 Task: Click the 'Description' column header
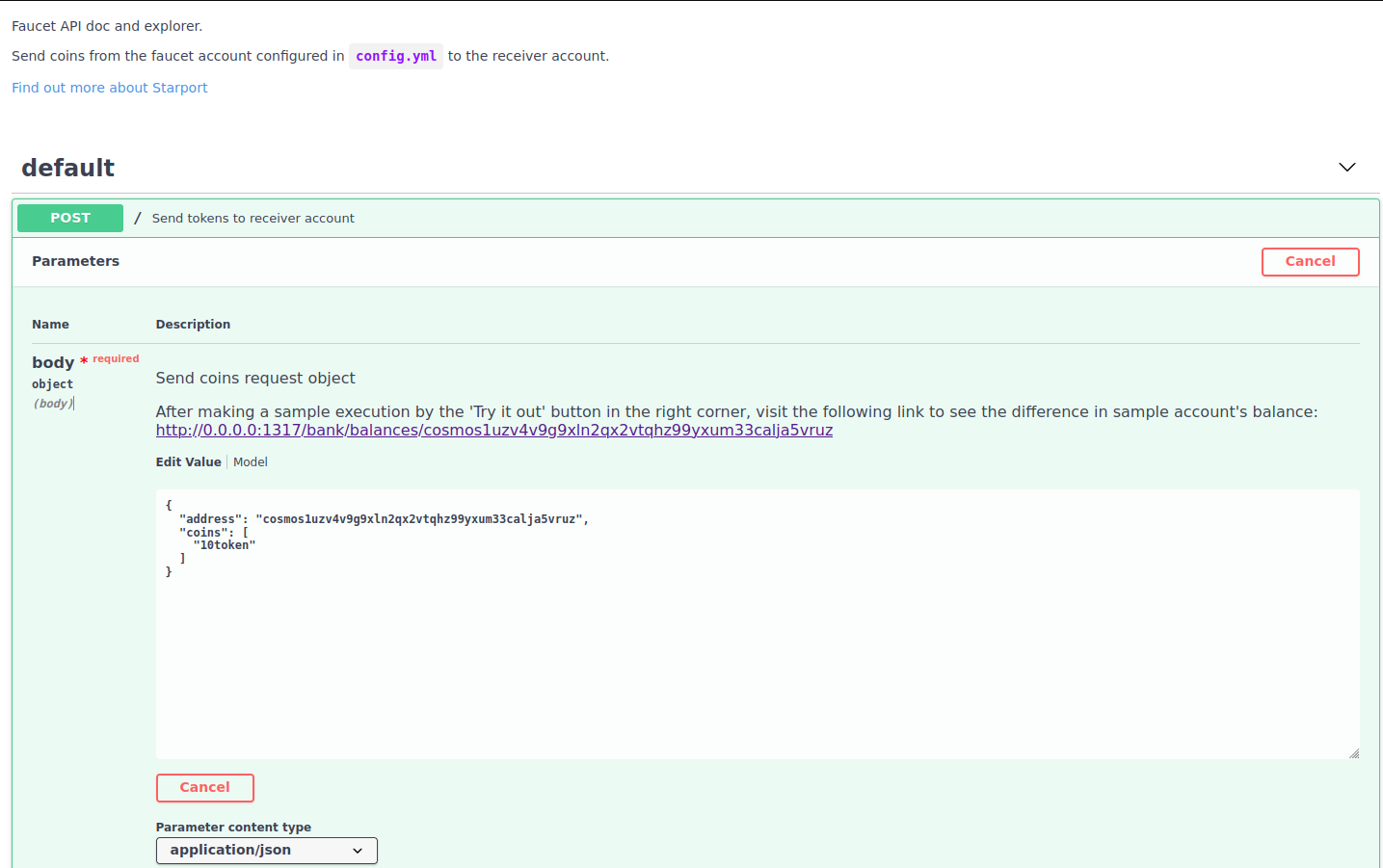(193, 325)
